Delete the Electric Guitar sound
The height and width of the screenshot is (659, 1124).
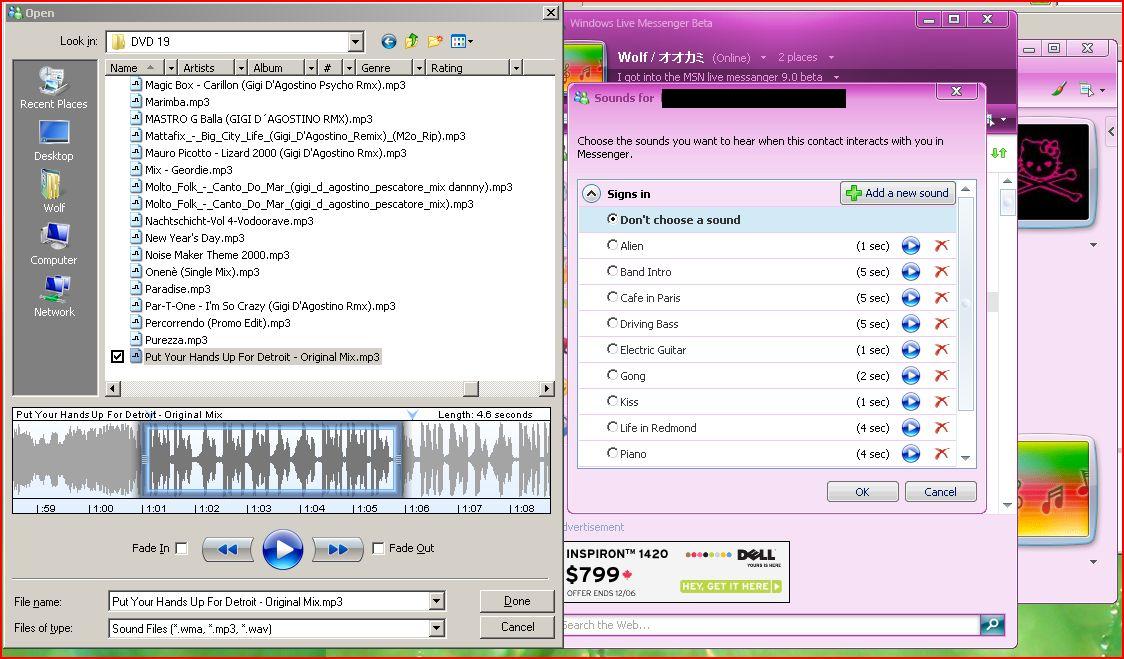coord(941,350)
